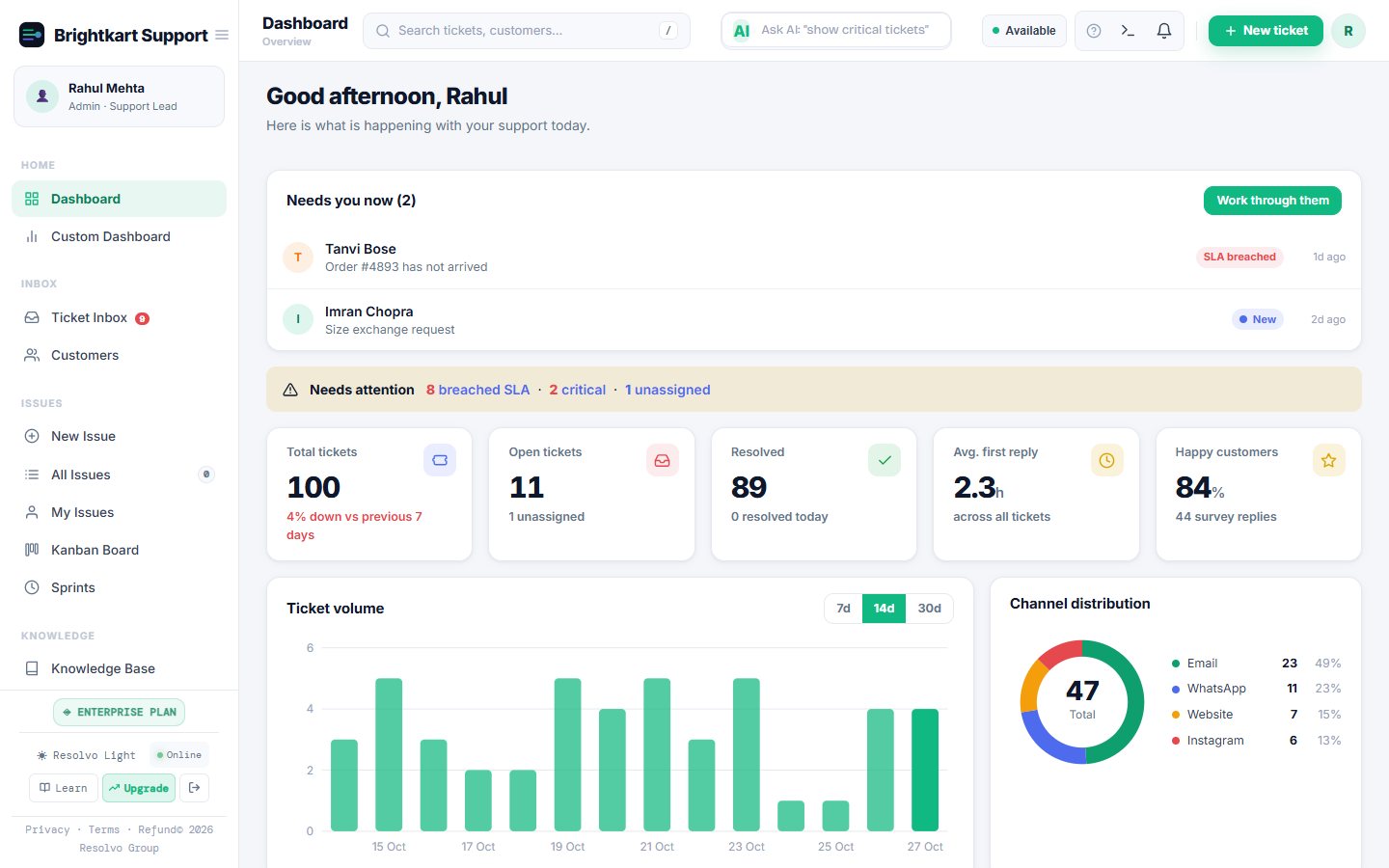Click the Upgrade button
The width and height of the screenshot is (1389, 868).
(139, 788)
